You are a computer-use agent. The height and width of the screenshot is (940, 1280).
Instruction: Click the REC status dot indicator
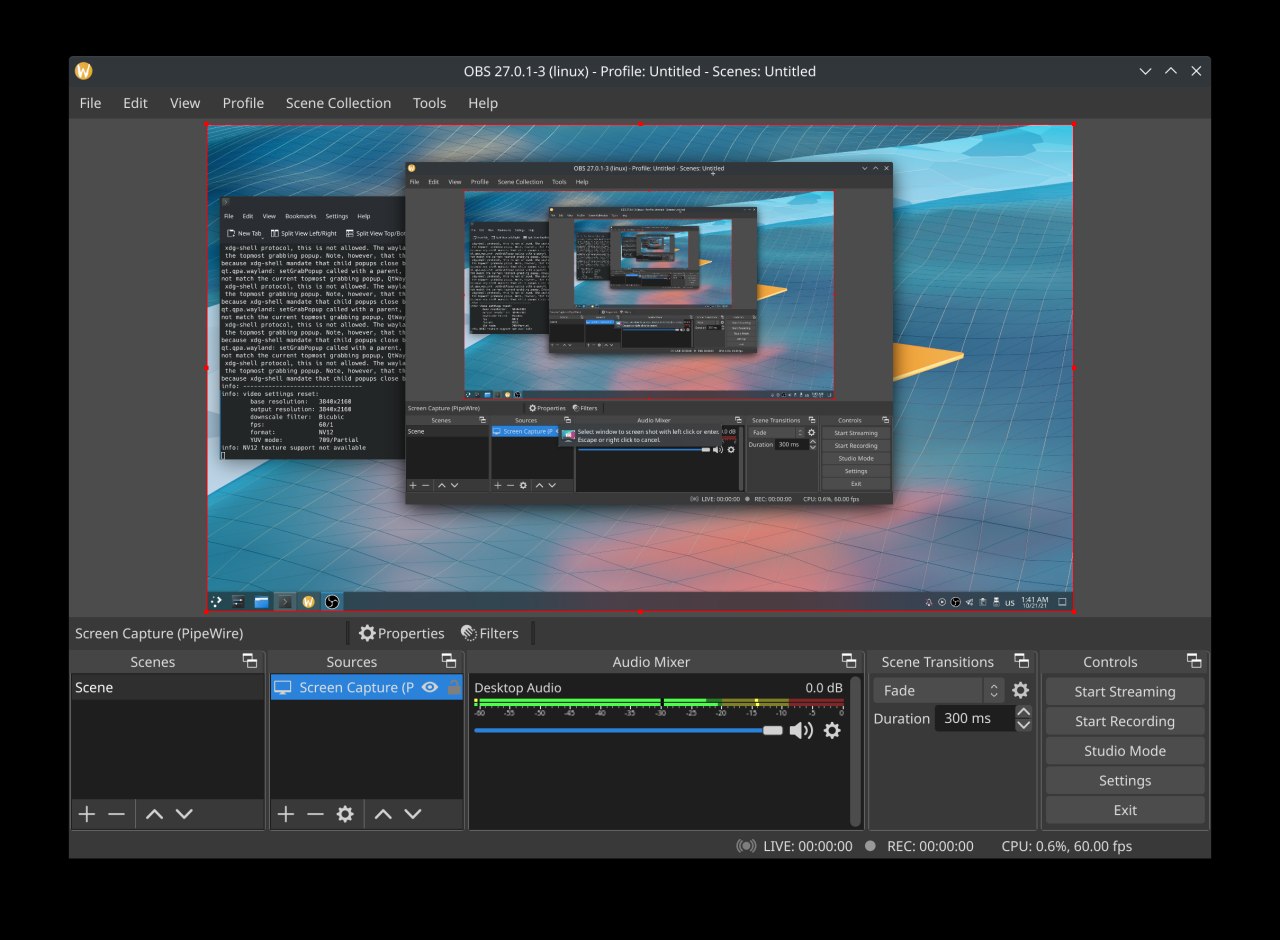pyautogui.click(x=870, y=846)
